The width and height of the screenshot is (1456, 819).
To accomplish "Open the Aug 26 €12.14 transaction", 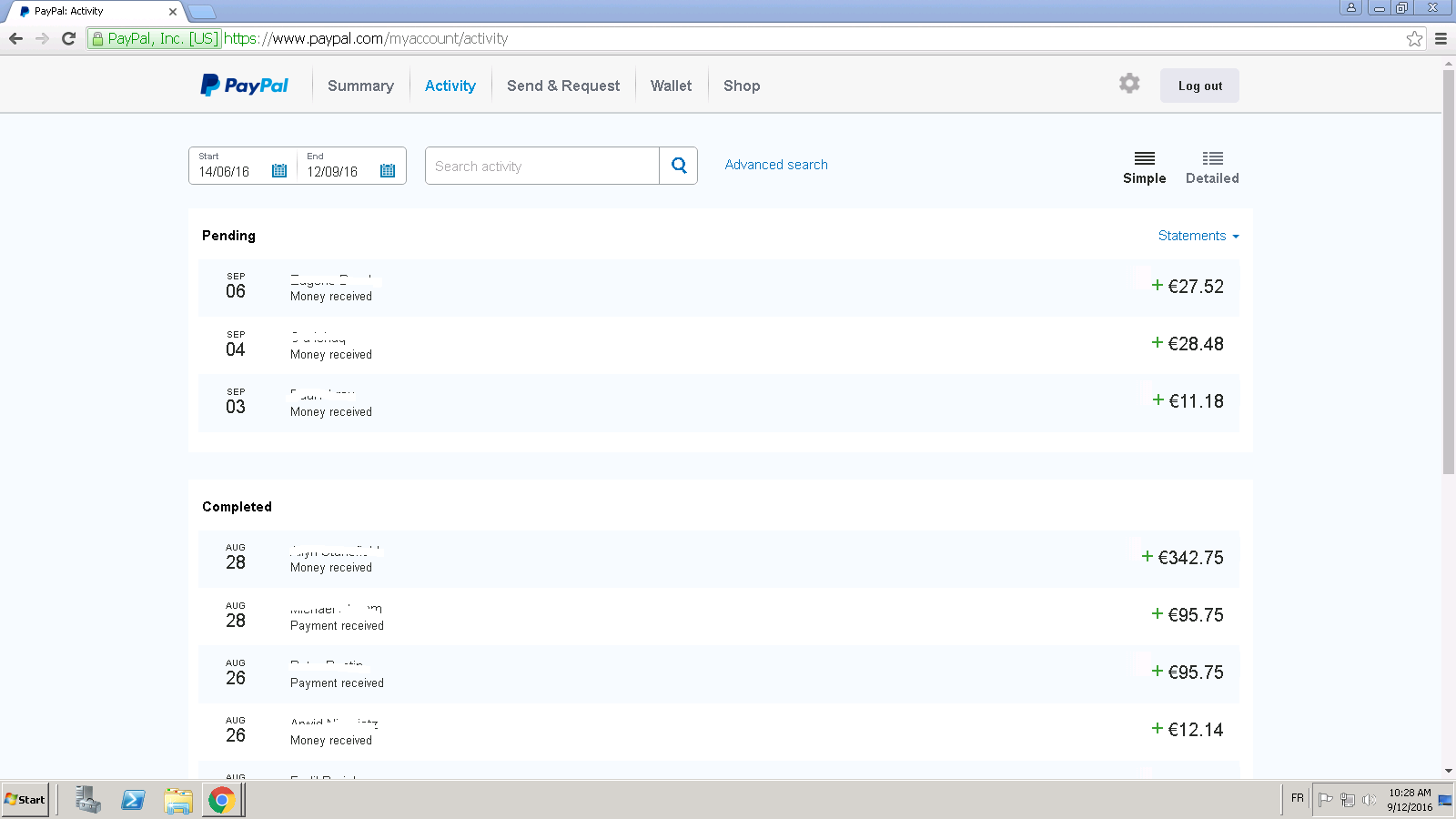I will pyautogui.click(x=718, y=731).
